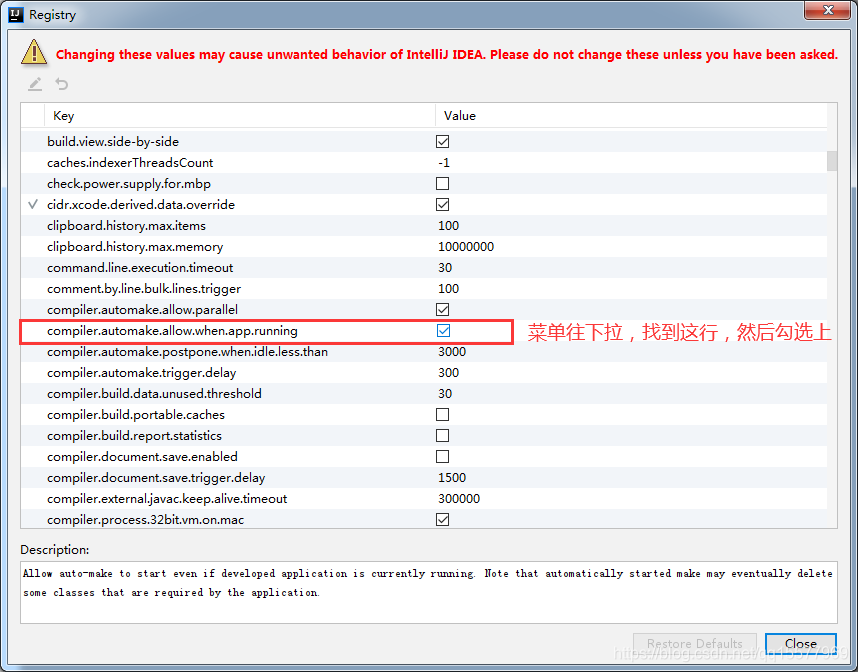The height and width of the screenshot is (672, 858).
Task: Select compiler.process.32bit.vm.on.mac key text
Action: (x=146, y=519)
